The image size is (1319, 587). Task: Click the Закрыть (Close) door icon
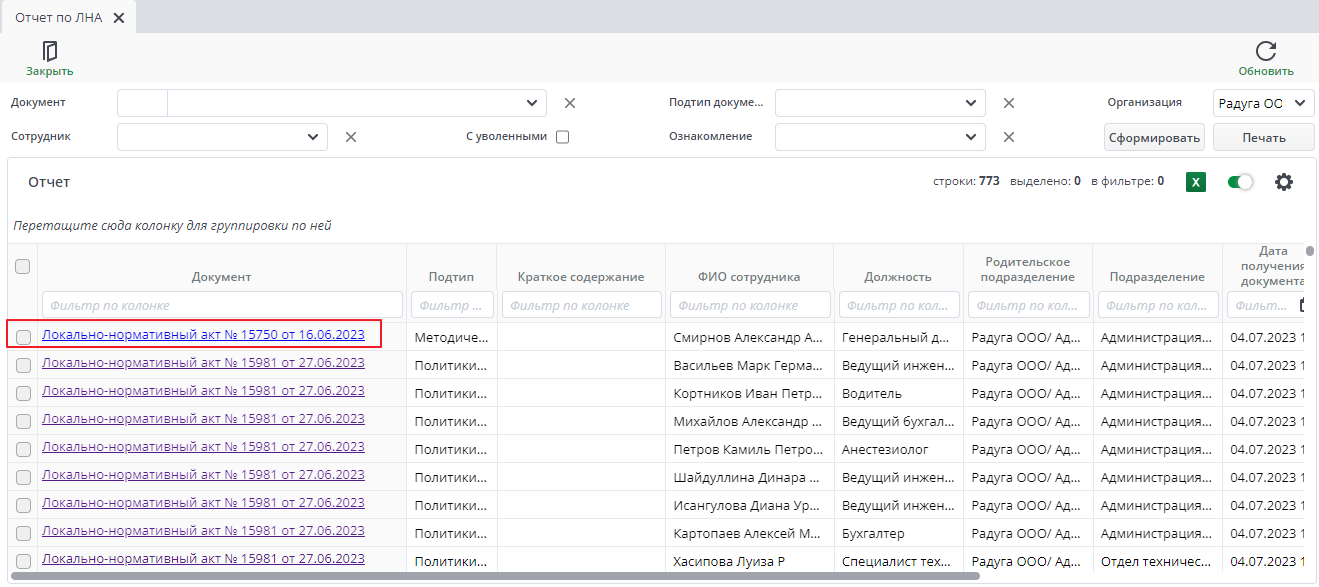(x=49, y=52)
